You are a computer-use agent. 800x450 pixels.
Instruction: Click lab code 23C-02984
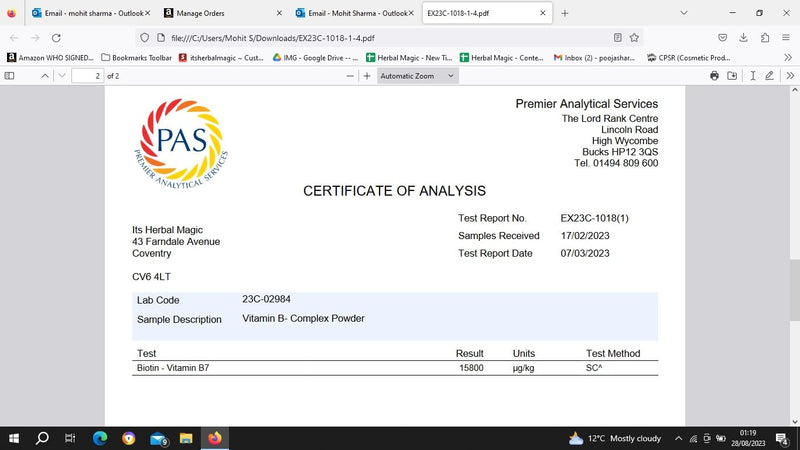pyautogui.click(x=266, y=299)
